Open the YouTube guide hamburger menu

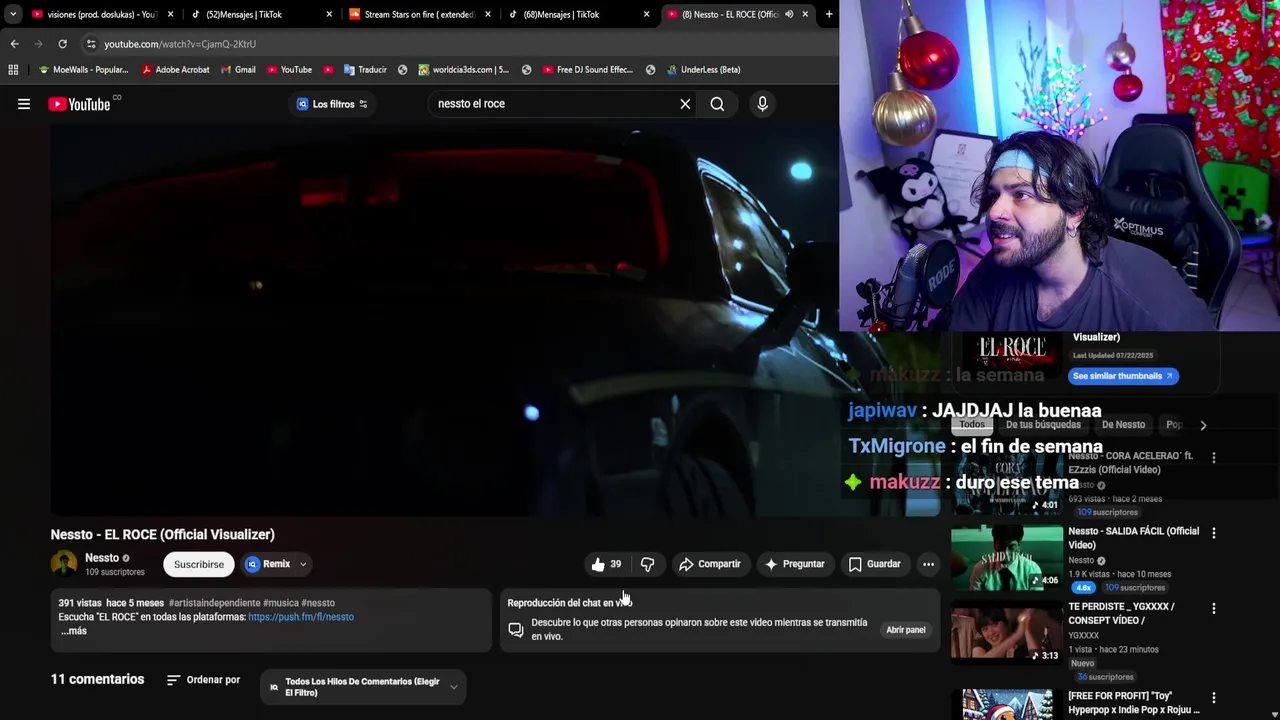24,104
